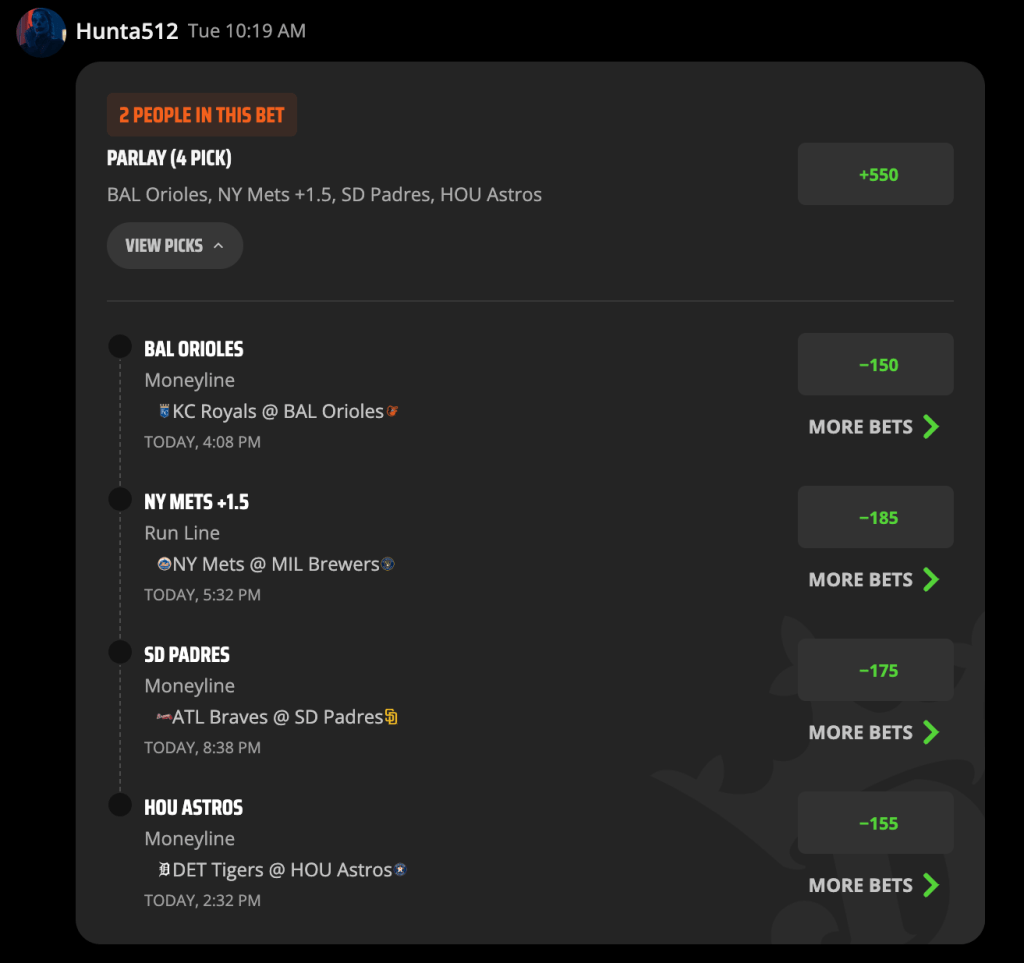
Task: Click the ATL Braves tomahawk logo icon
Action: 164,717
